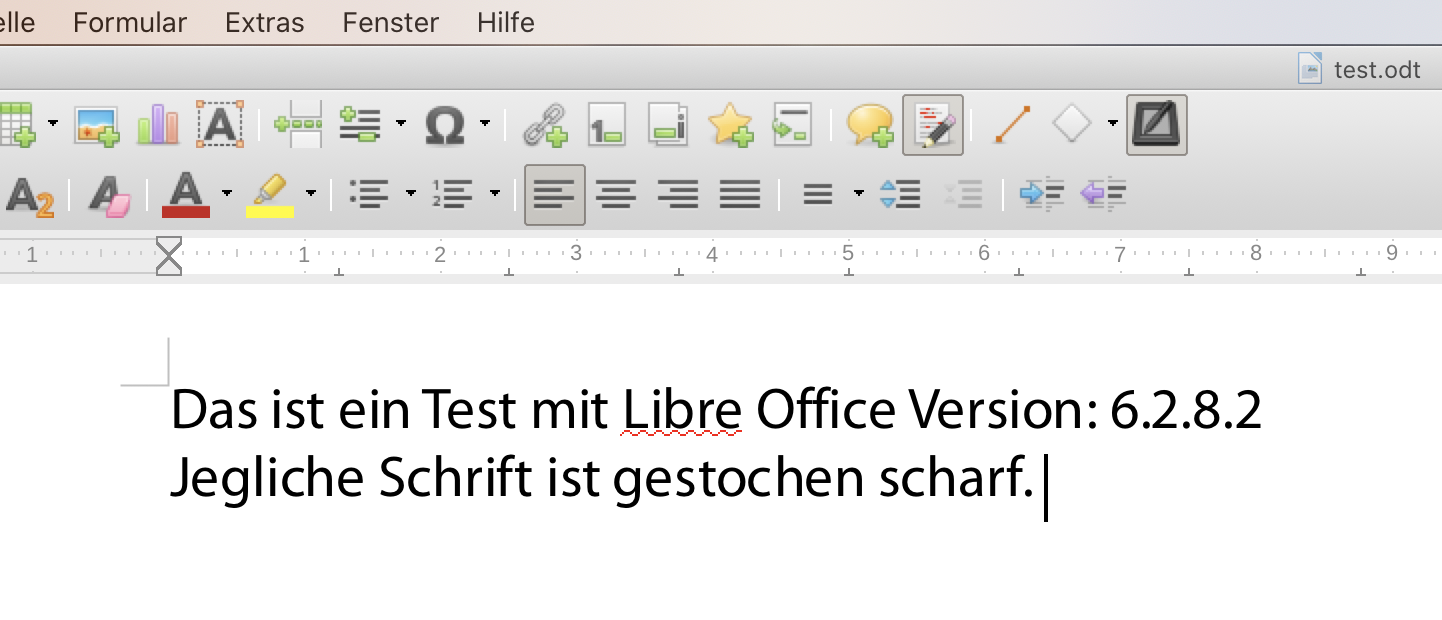This screenshot has width=1442, height=620.
Task: Insert a text box
Action: 219,125
